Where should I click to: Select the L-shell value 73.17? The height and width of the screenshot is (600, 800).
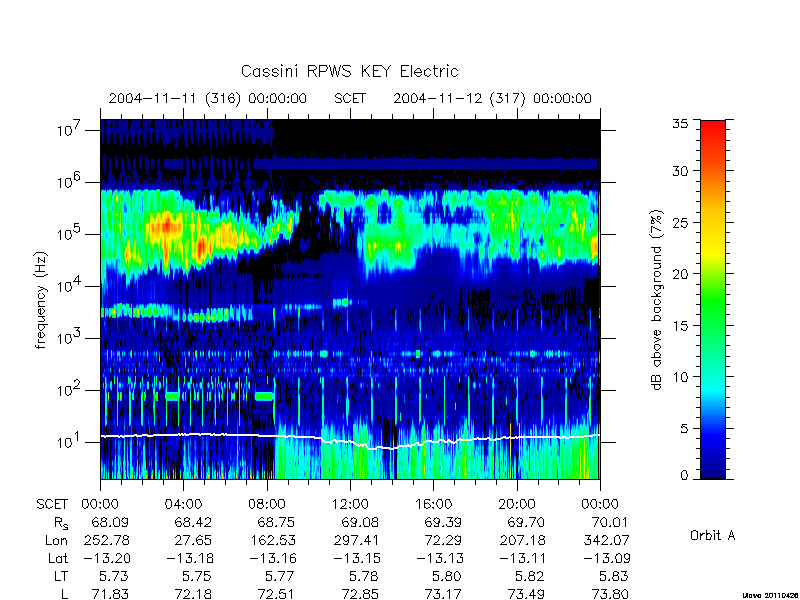point(443,594)
